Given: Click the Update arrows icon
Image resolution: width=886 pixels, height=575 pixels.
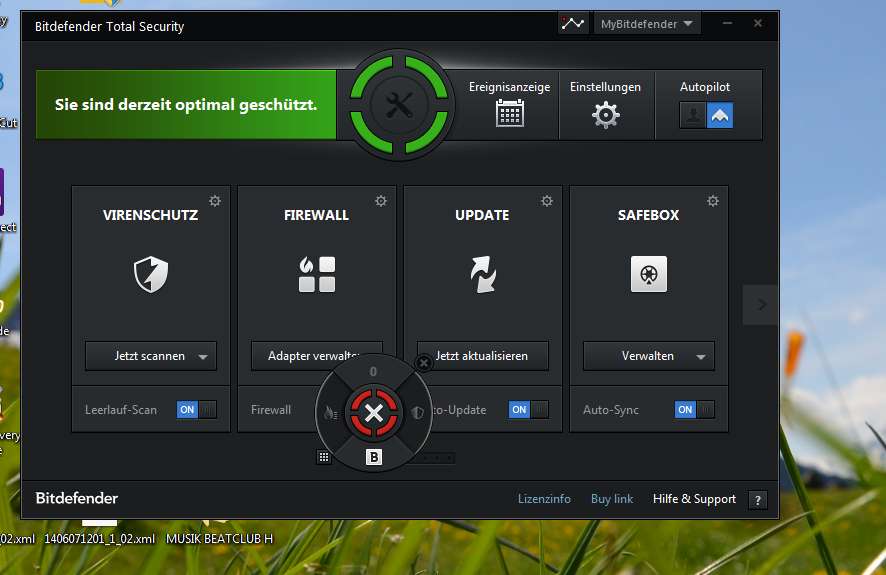Looking at the screenshot, I should point(483,275).
